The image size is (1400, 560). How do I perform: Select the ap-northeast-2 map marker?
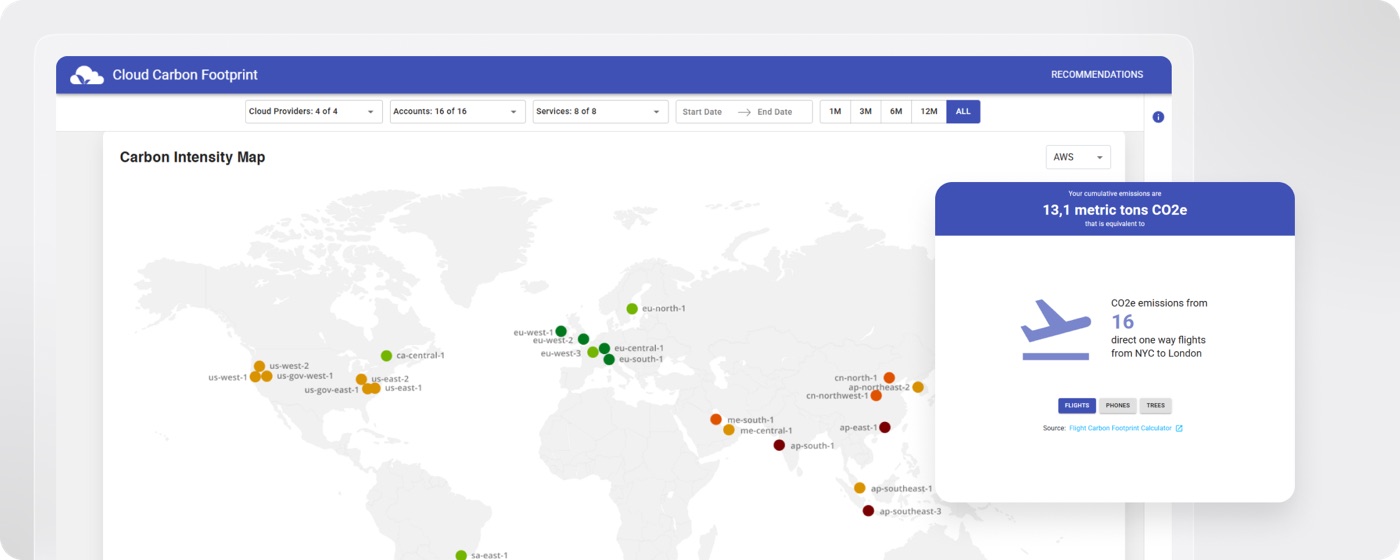pyautogui.click(x=918, y=387)
